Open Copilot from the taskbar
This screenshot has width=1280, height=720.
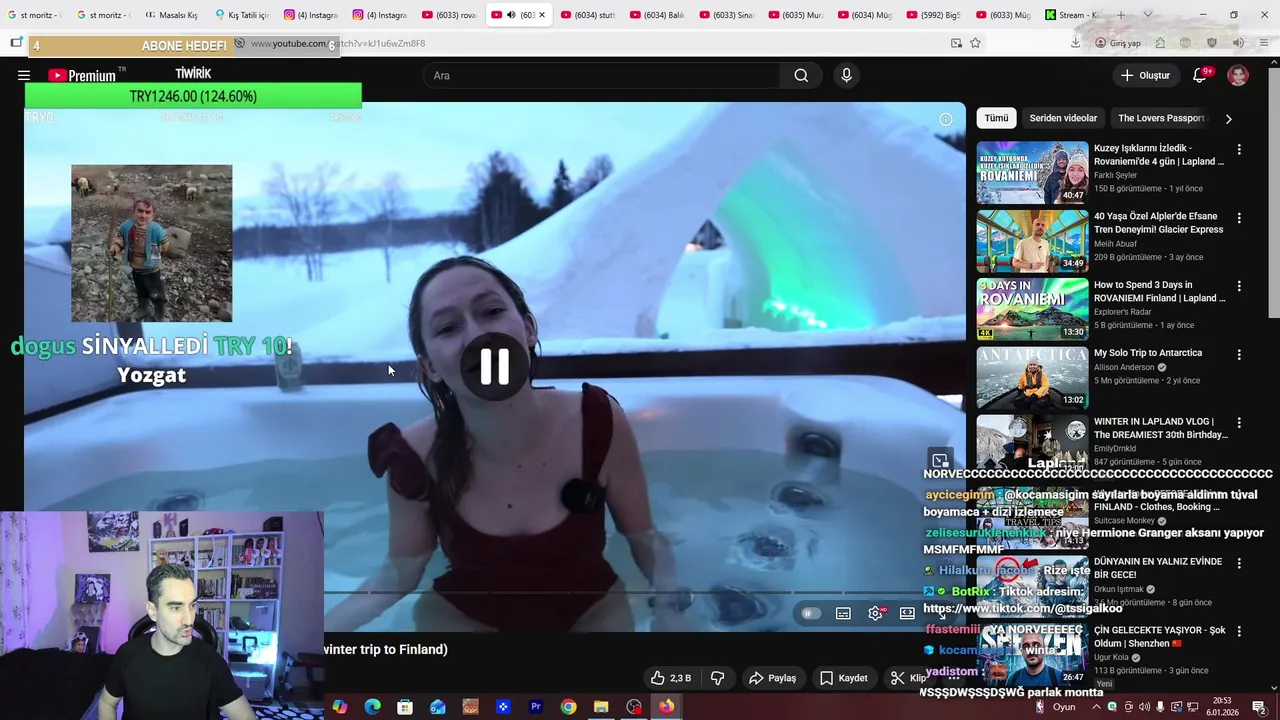pos(340,707)
